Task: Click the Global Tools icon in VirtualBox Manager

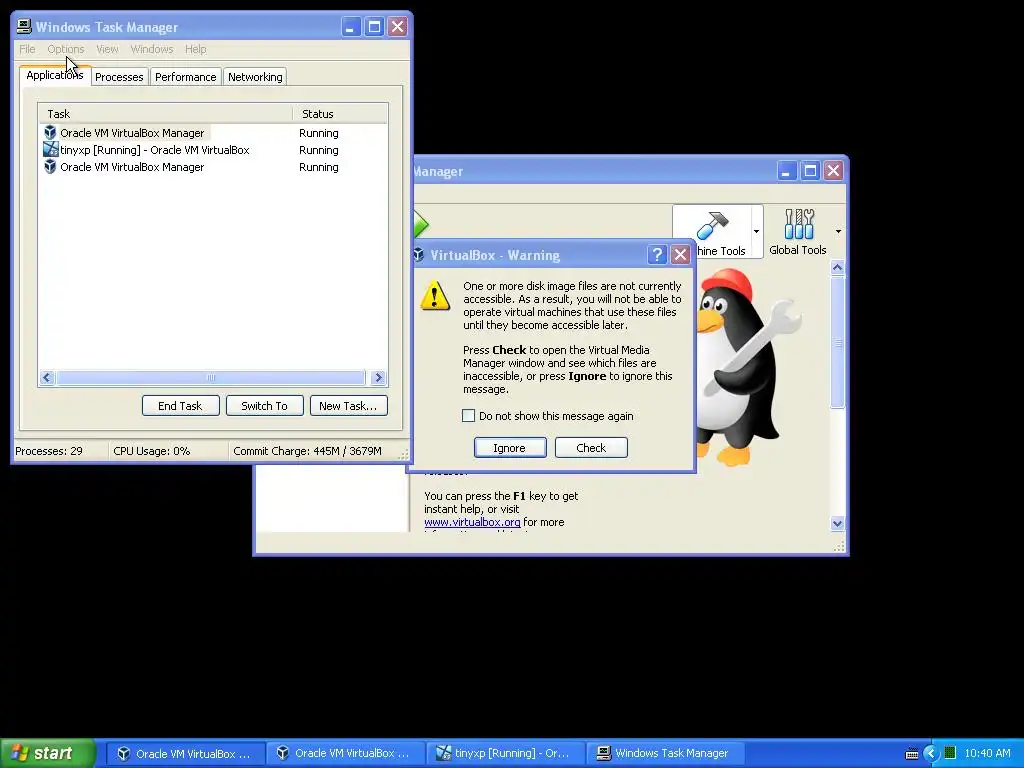Action: click(x=799, y=225)
